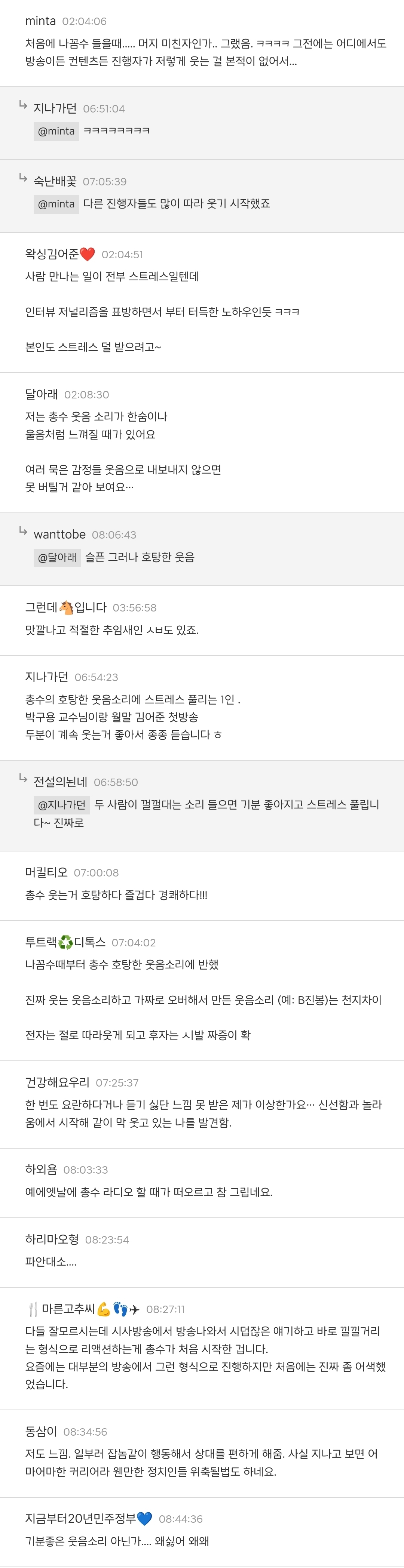Click the @달아래 mention tag
Viewport: 404px width, 1568px height.
tap(57, 557)
